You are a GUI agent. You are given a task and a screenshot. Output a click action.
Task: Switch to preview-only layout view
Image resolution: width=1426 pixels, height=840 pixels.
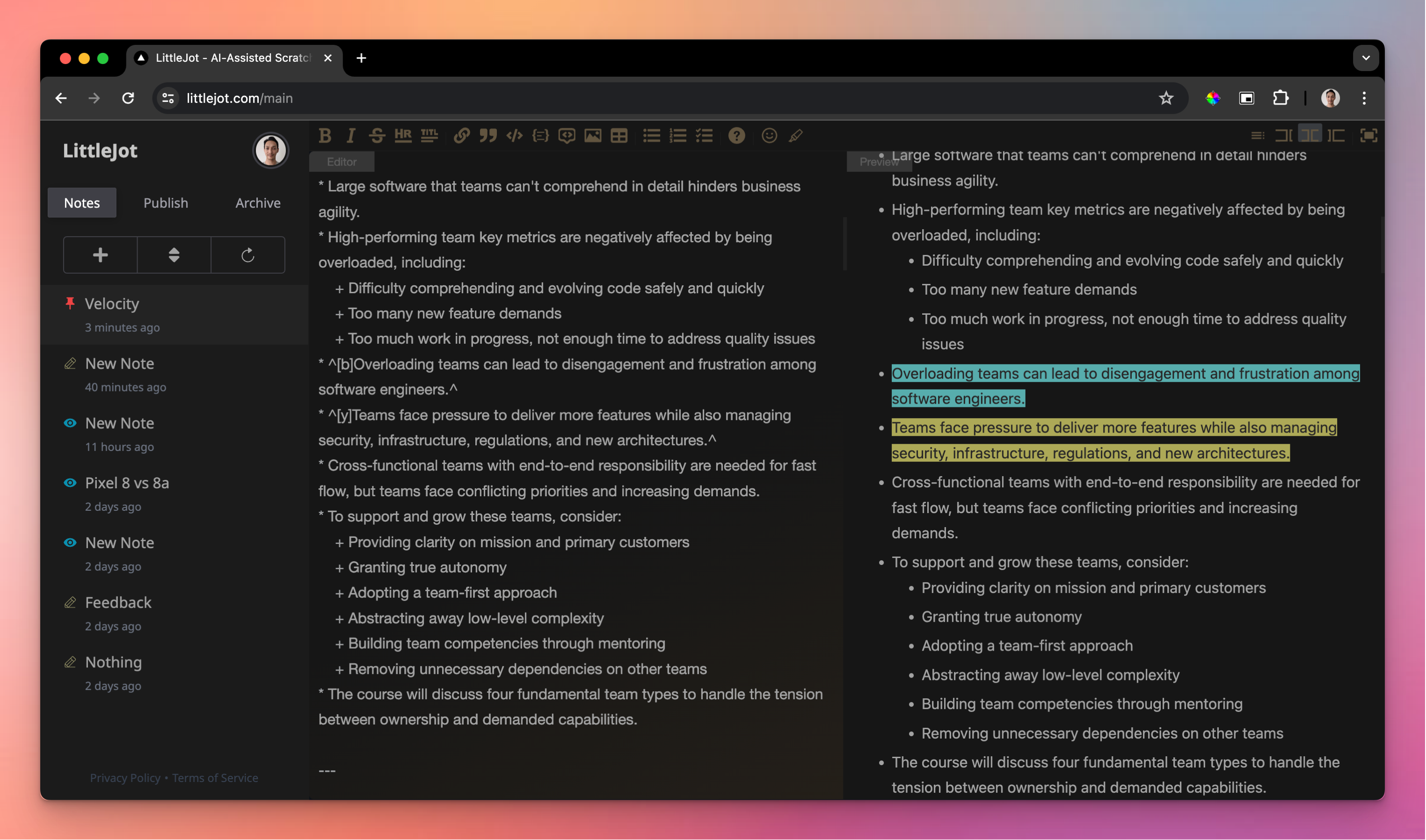pos(1336,136)
